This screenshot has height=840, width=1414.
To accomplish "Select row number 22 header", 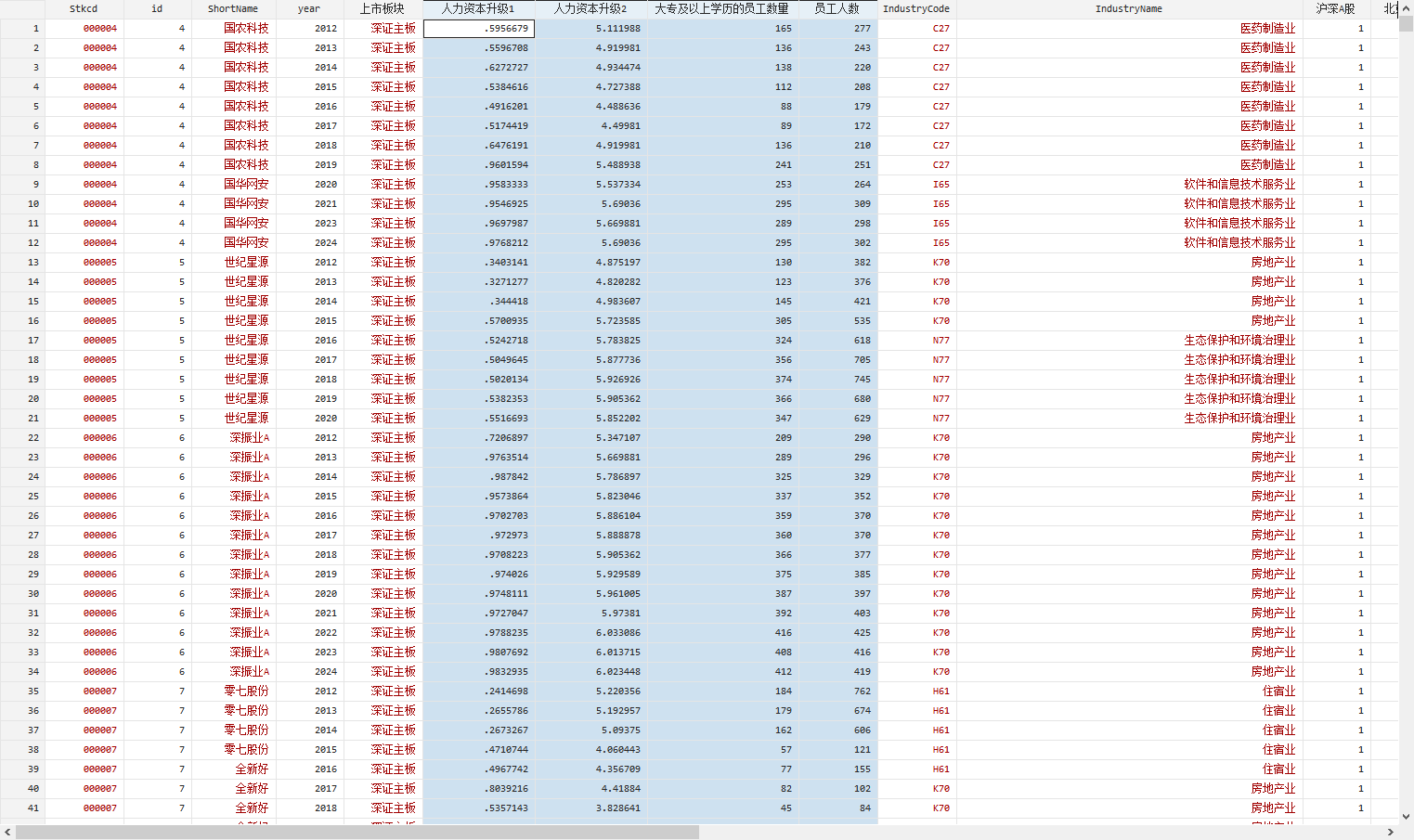I will tap(22, 437).
